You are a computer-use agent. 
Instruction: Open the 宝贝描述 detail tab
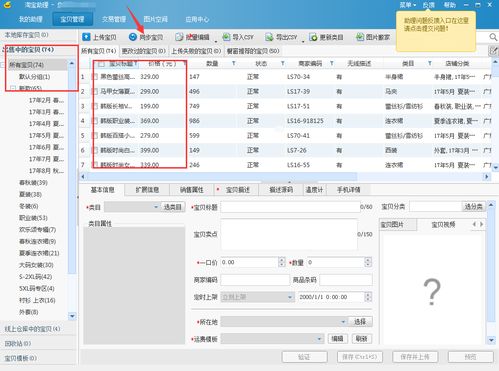tap(237, 190)
